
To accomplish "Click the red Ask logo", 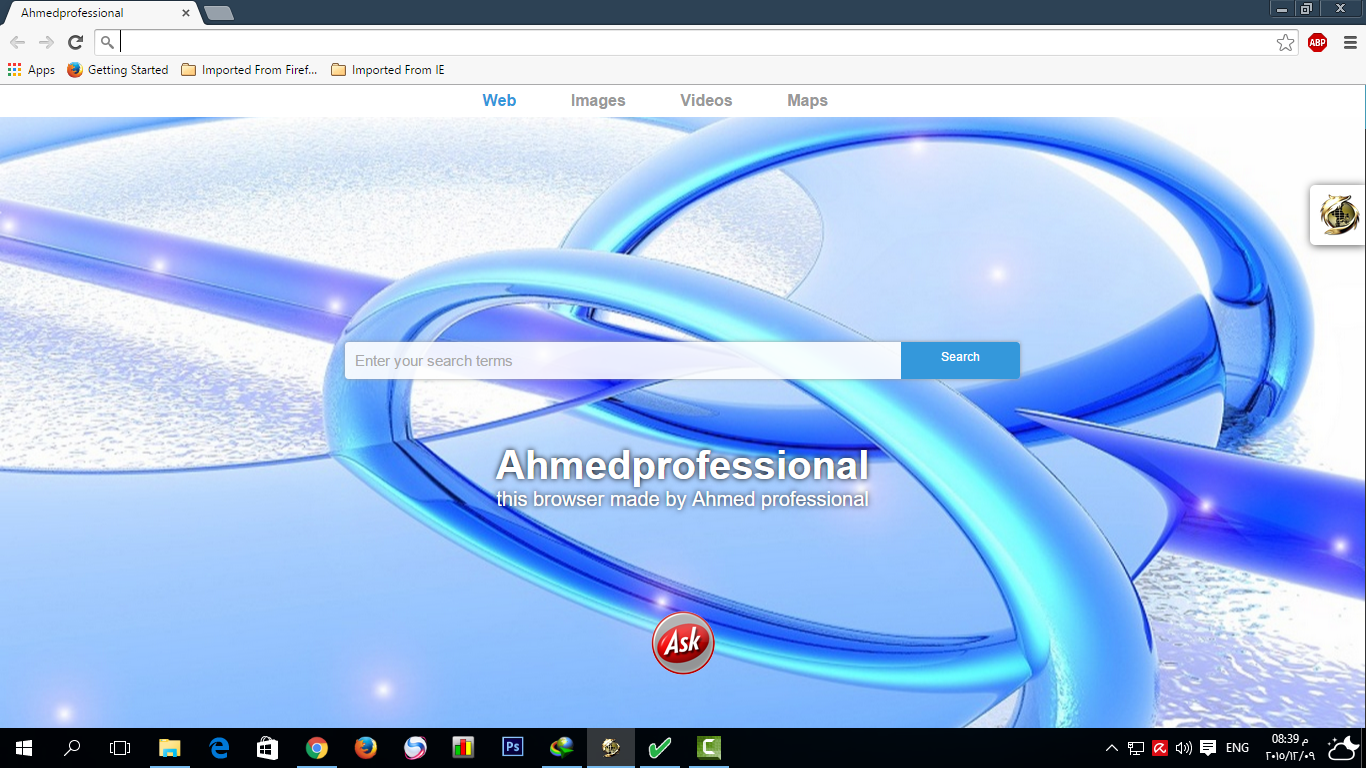I will (x=683, y=643).
